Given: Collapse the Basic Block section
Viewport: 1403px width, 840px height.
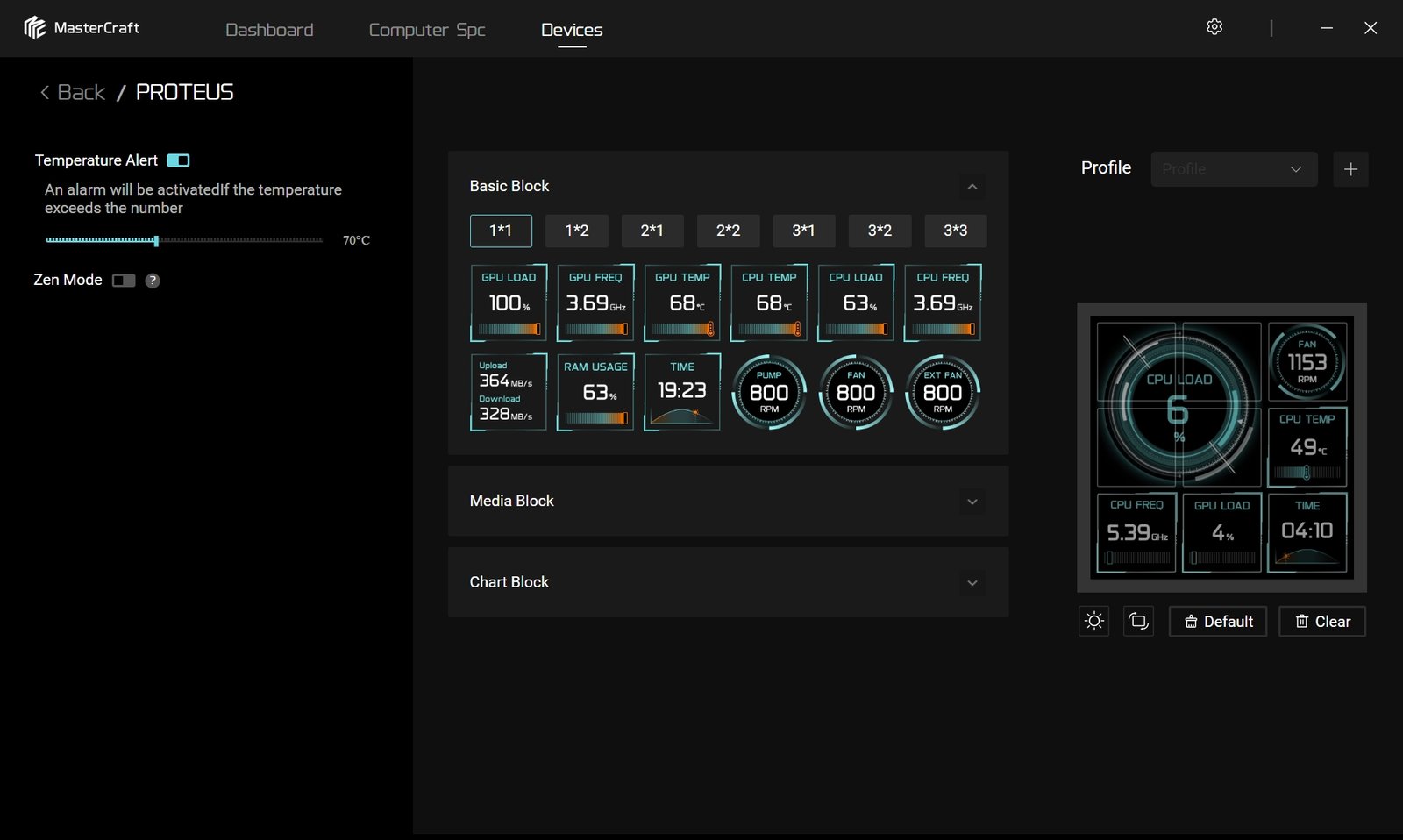Looking at the screenshot, I should coord(972,187).
